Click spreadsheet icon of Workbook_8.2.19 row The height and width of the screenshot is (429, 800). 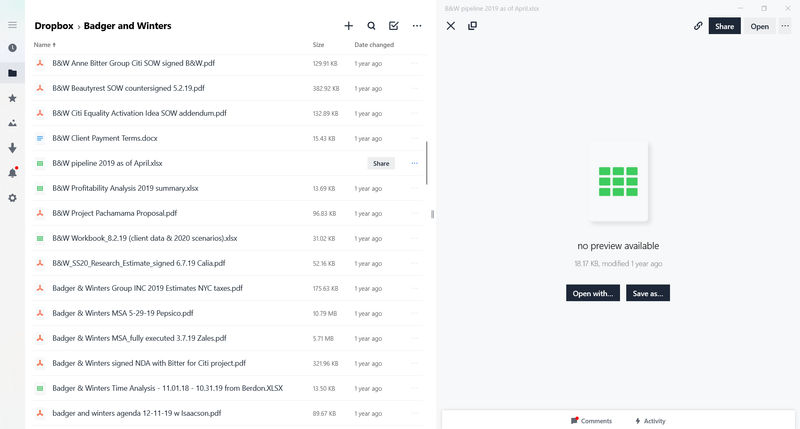(40, 238)
